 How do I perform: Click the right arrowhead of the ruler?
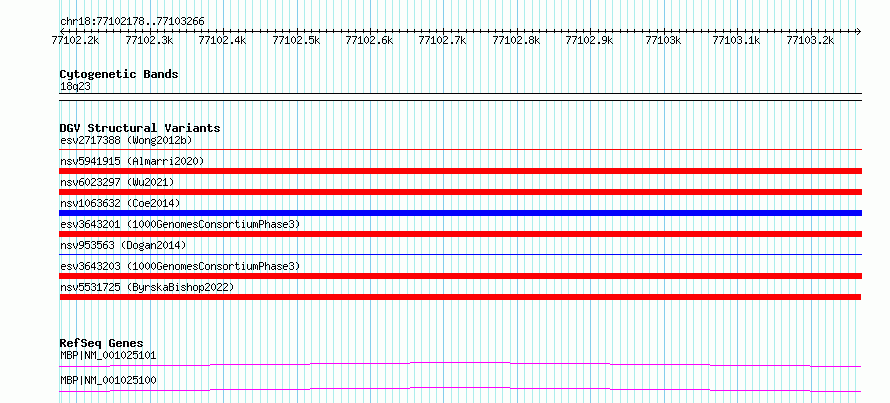[x=858, y=31]
